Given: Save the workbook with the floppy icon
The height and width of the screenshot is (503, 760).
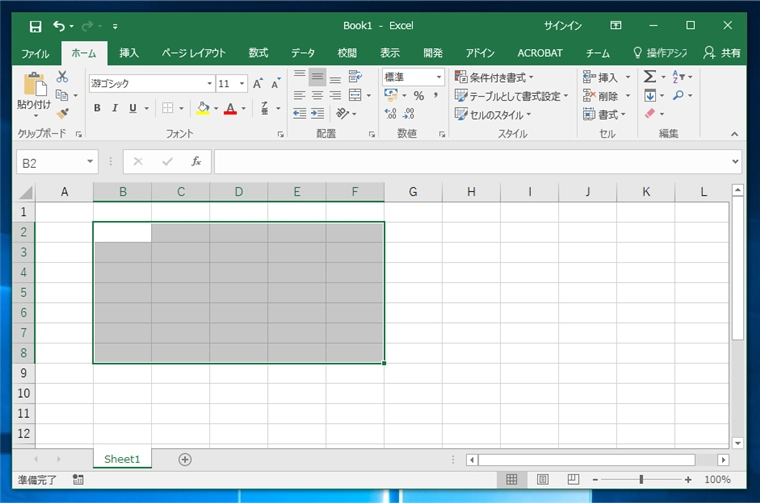Looking at the screenshot, I should (x=35, y=26).
